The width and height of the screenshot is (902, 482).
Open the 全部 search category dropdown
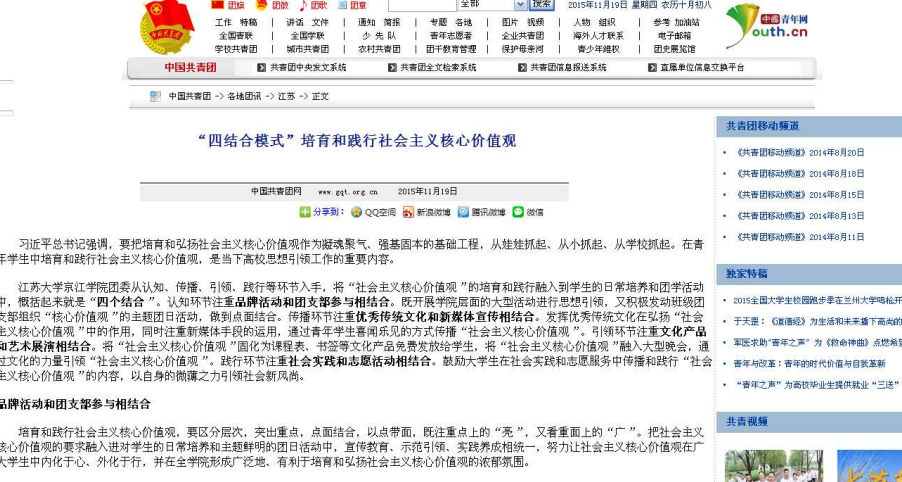490,4
